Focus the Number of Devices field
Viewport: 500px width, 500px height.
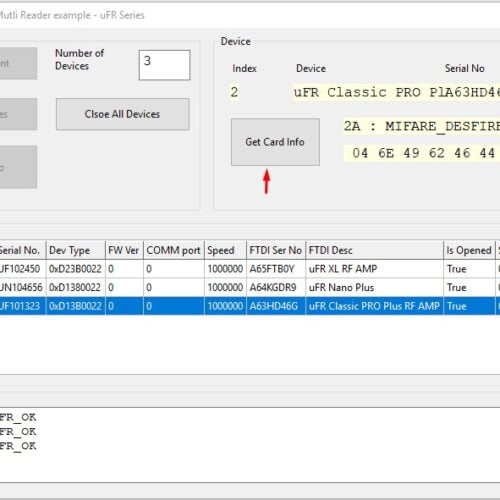coord(165,65)
